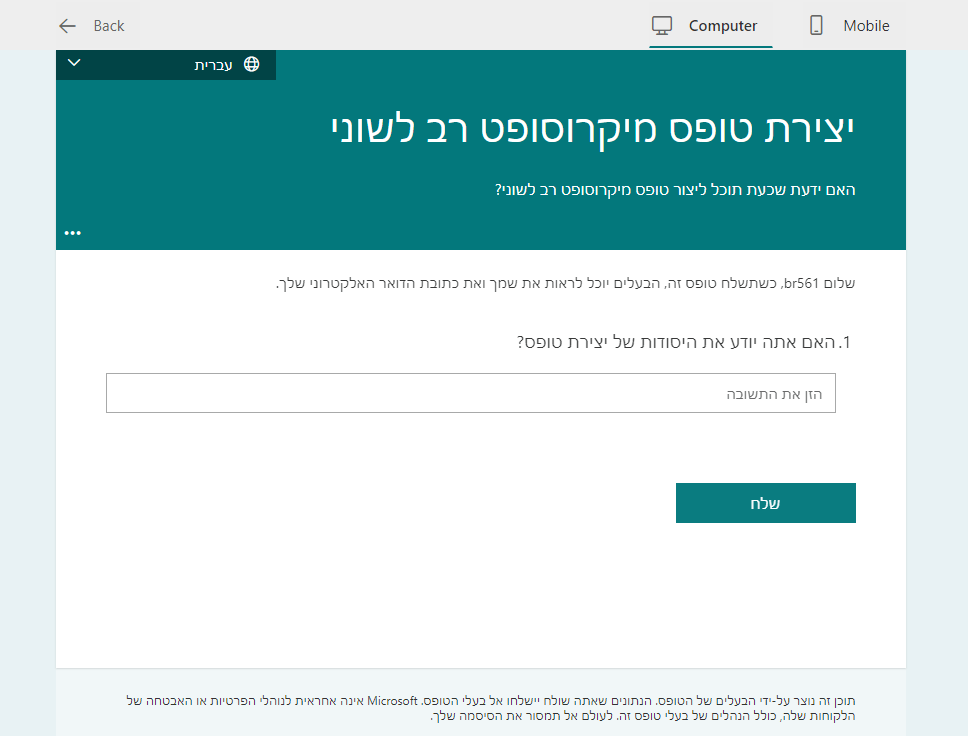The height and width of the screenshot is (736, 968).
Task: Click the answer input field הזן את התשובה
Action: [x=470, y=393]
